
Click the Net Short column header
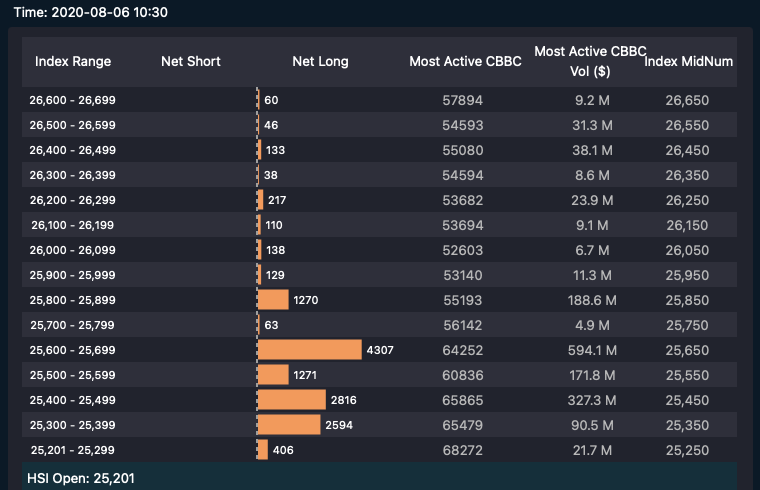point(191,62)
